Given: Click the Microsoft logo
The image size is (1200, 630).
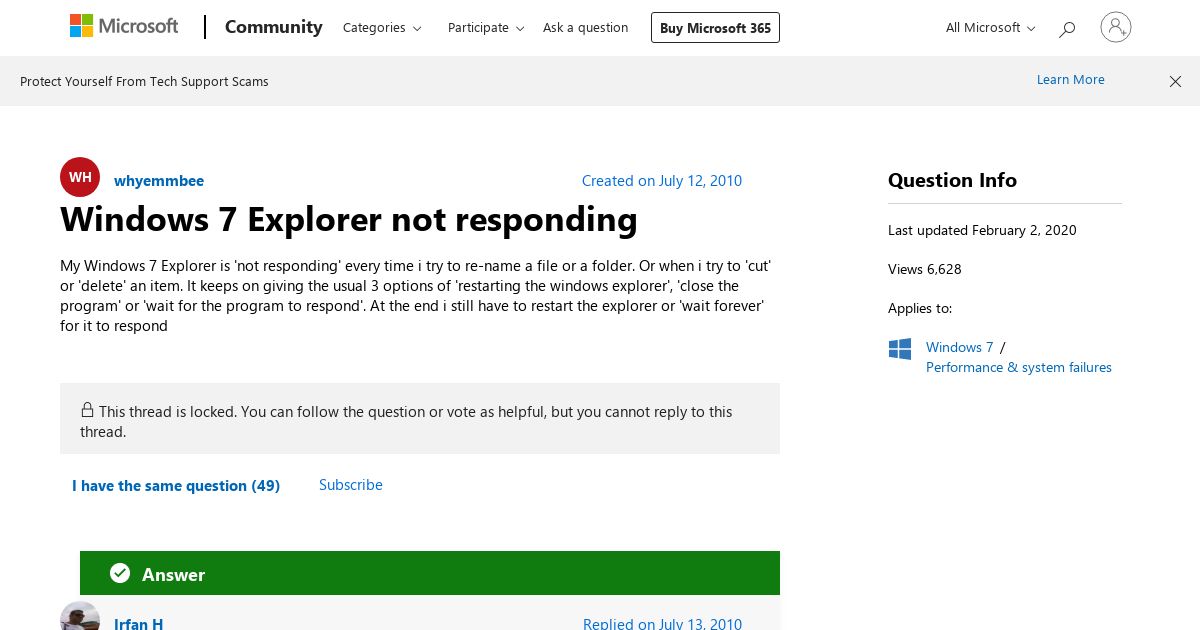Looking at the screenshot, I should pos(124,27).
